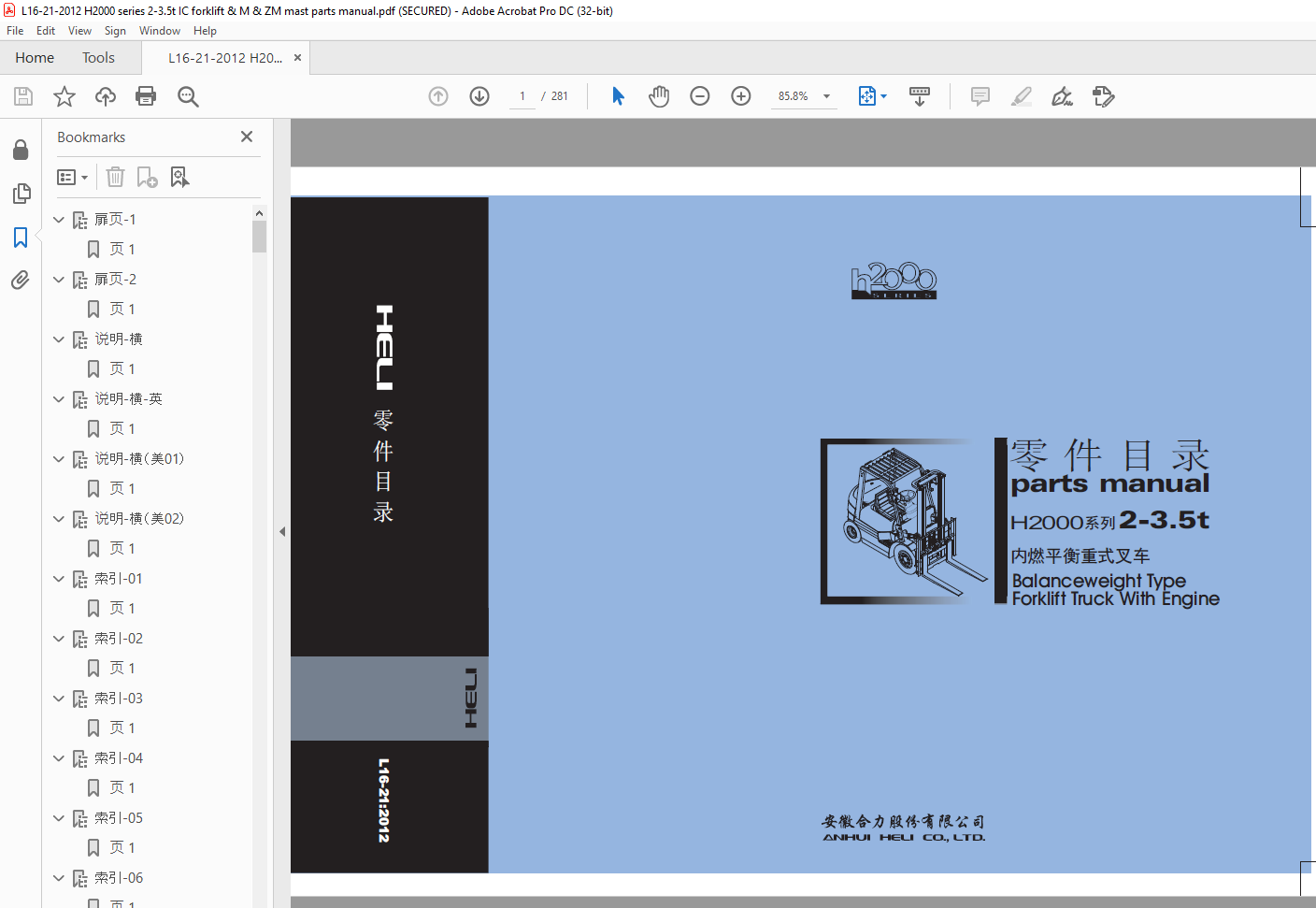The height and width of the screenshot is (908, 1316).
Task: Open the Find text magnifier tool
Action: pos(188,96)
